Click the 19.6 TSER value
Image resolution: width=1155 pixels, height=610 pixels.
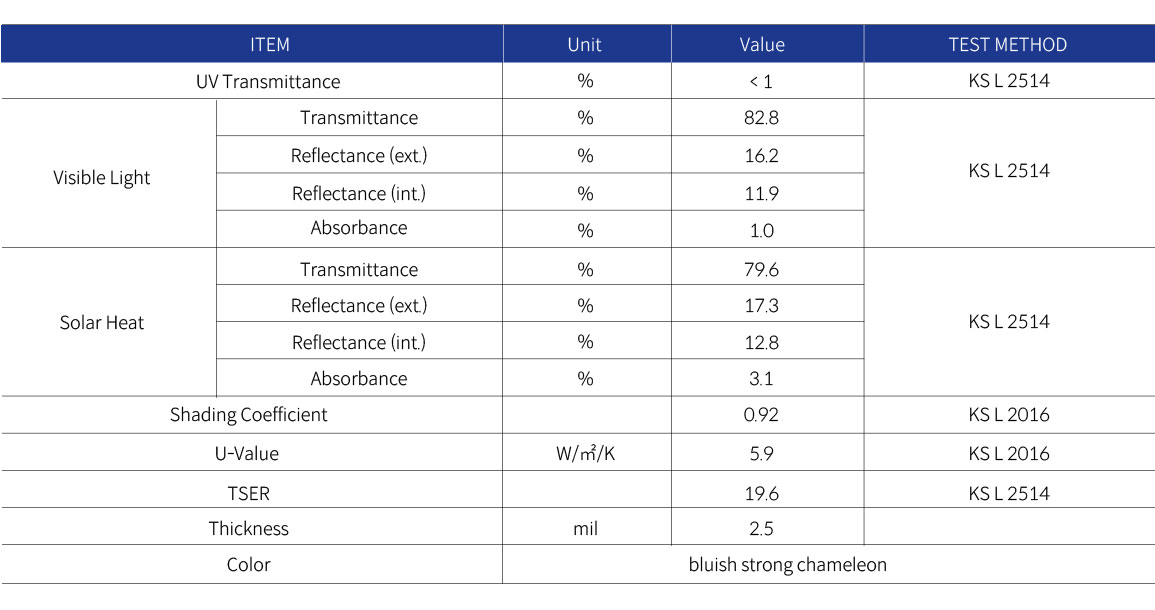click(762, 494)
